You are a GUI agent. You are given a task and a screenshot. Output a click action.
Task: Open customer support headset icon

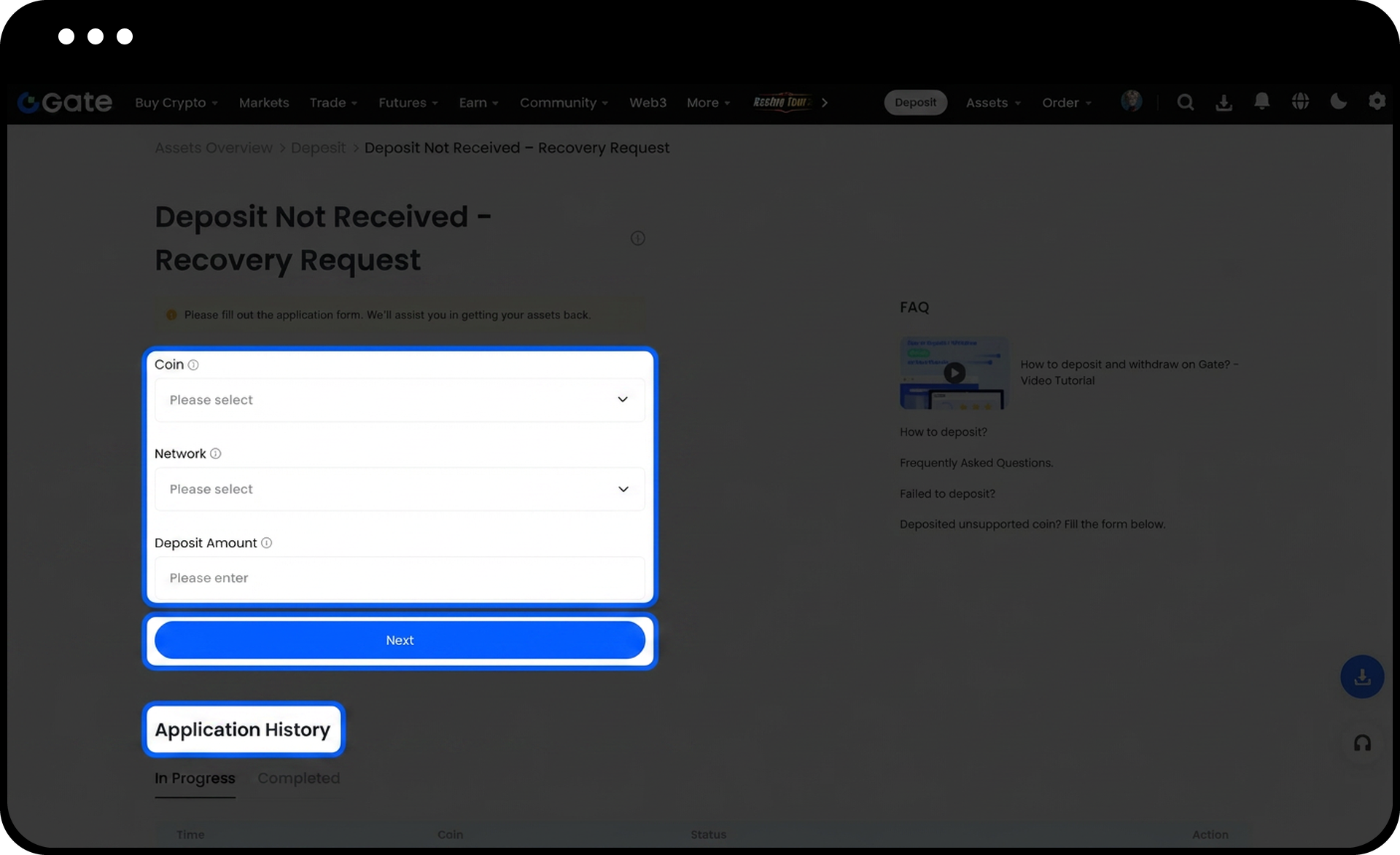1362,743
